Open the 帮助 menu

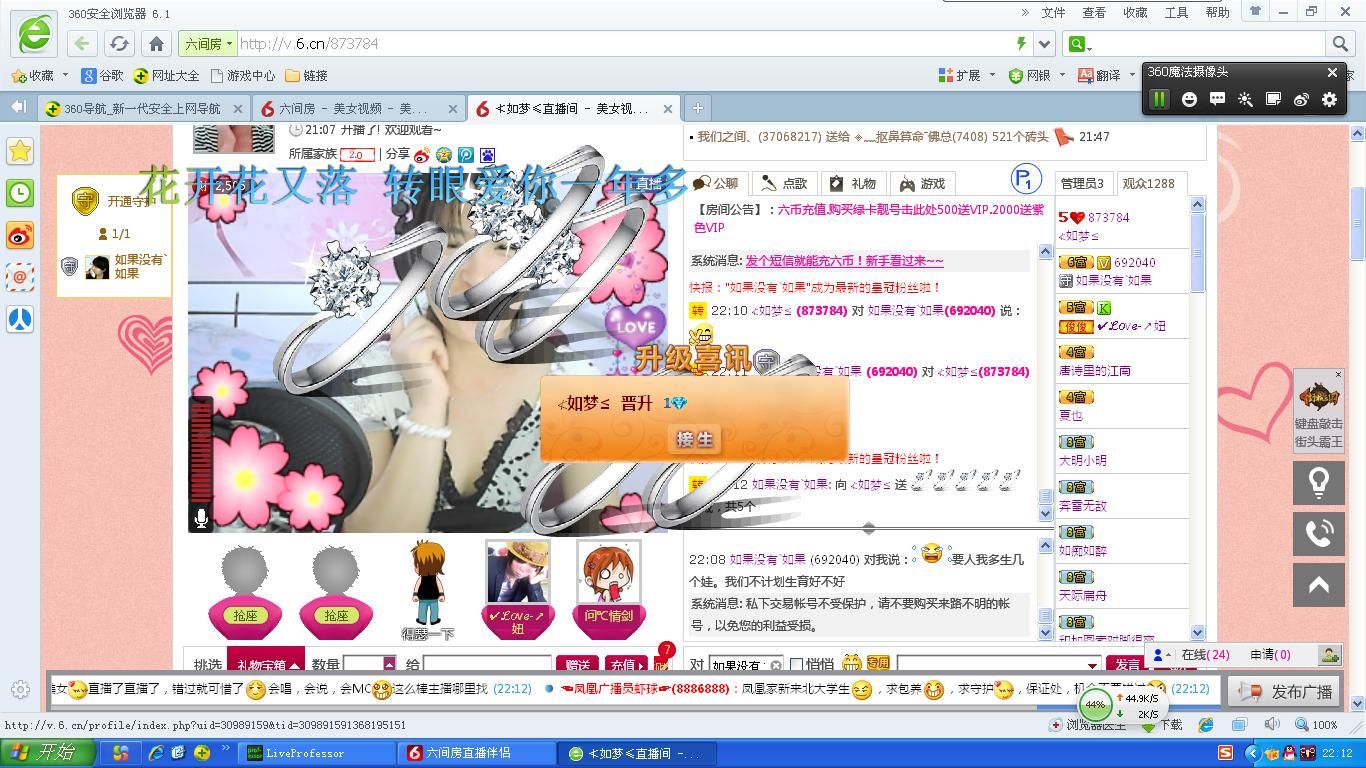click(x=1217, y=12)
